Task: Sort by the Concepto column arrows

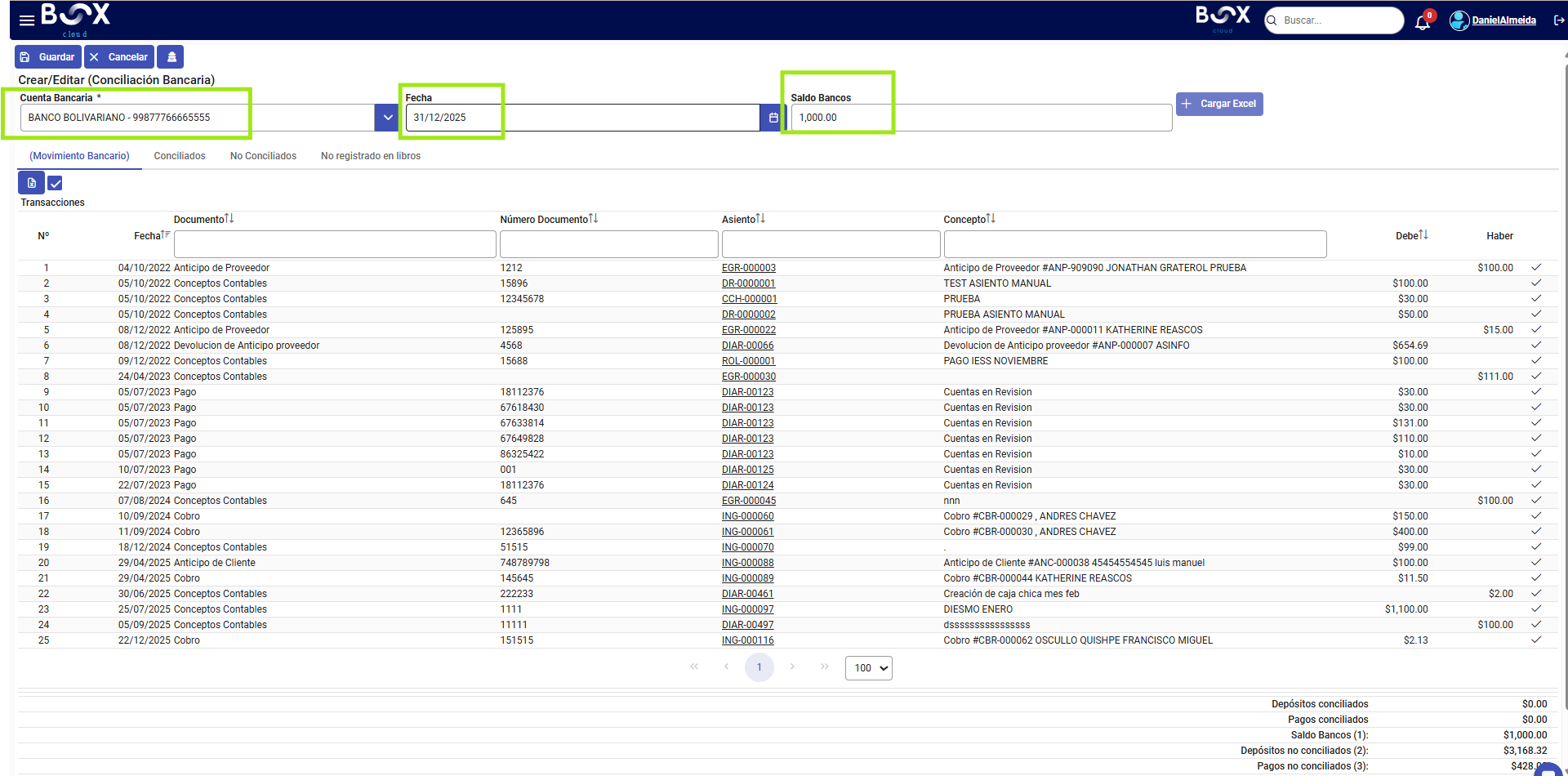Action: [x=991, y=219]
